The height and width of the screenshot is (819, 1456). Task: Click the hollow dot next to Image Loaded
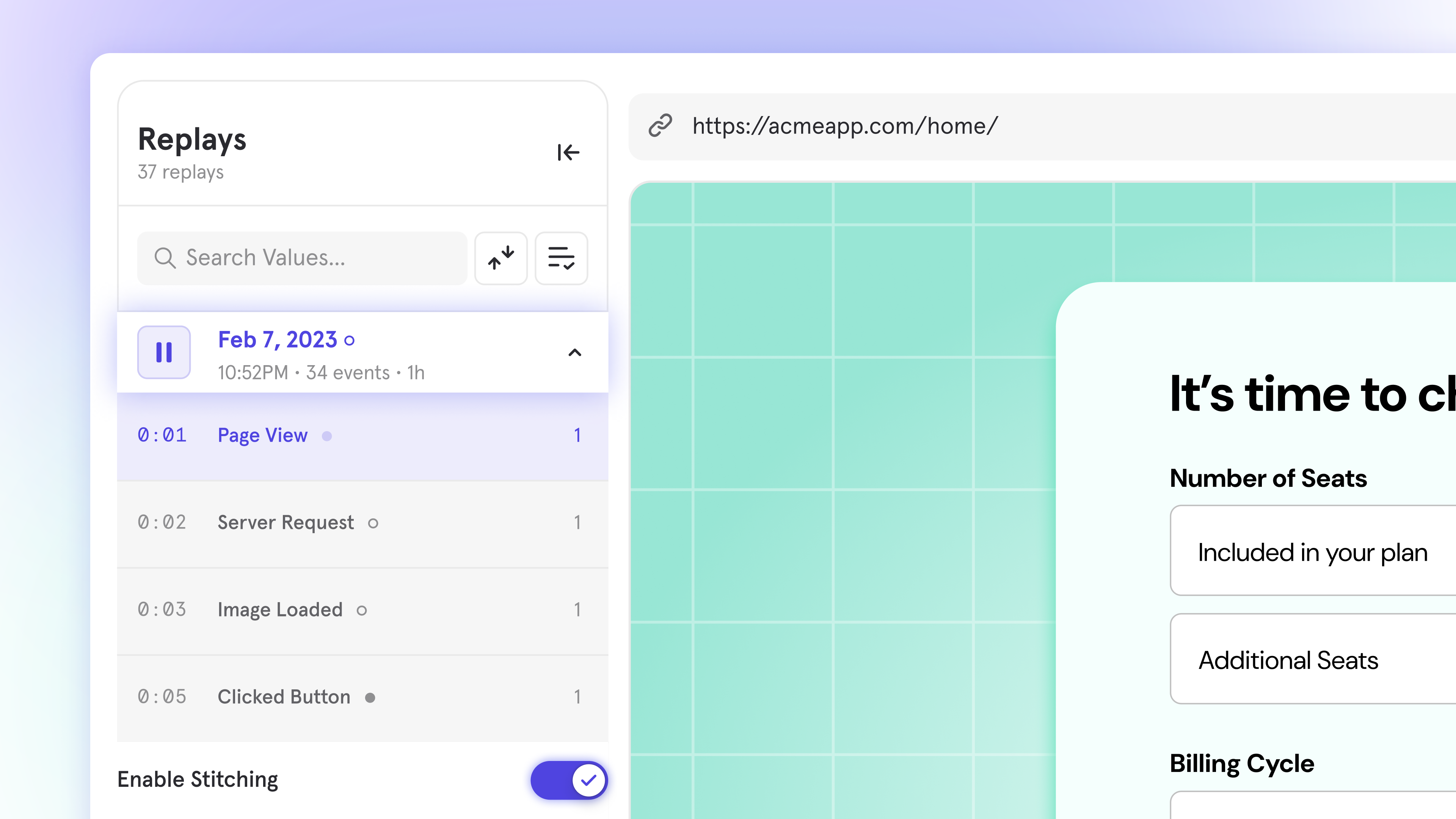[362, 610]
